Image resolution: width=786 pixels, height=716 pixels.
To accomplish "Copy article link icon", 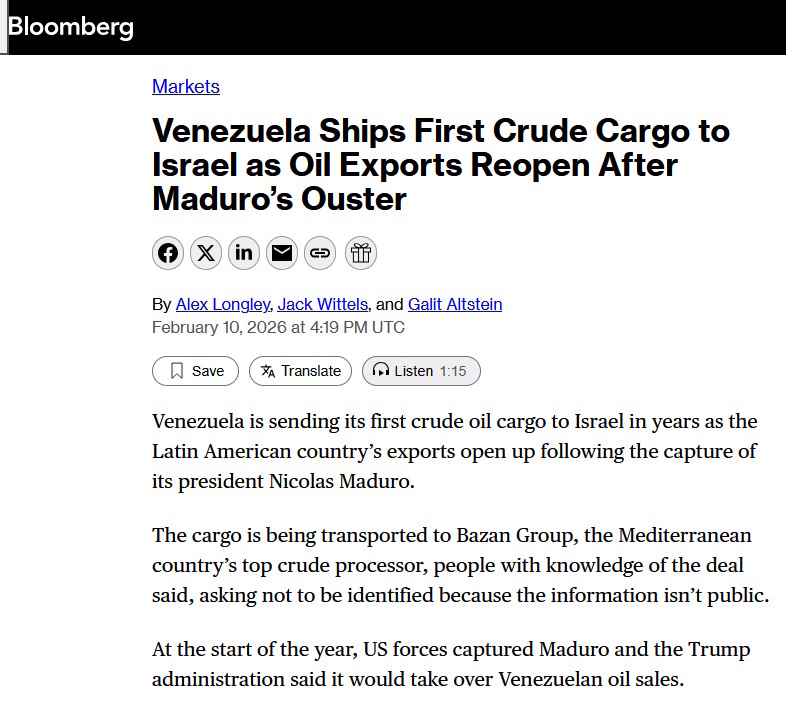I will pos(320,253).
